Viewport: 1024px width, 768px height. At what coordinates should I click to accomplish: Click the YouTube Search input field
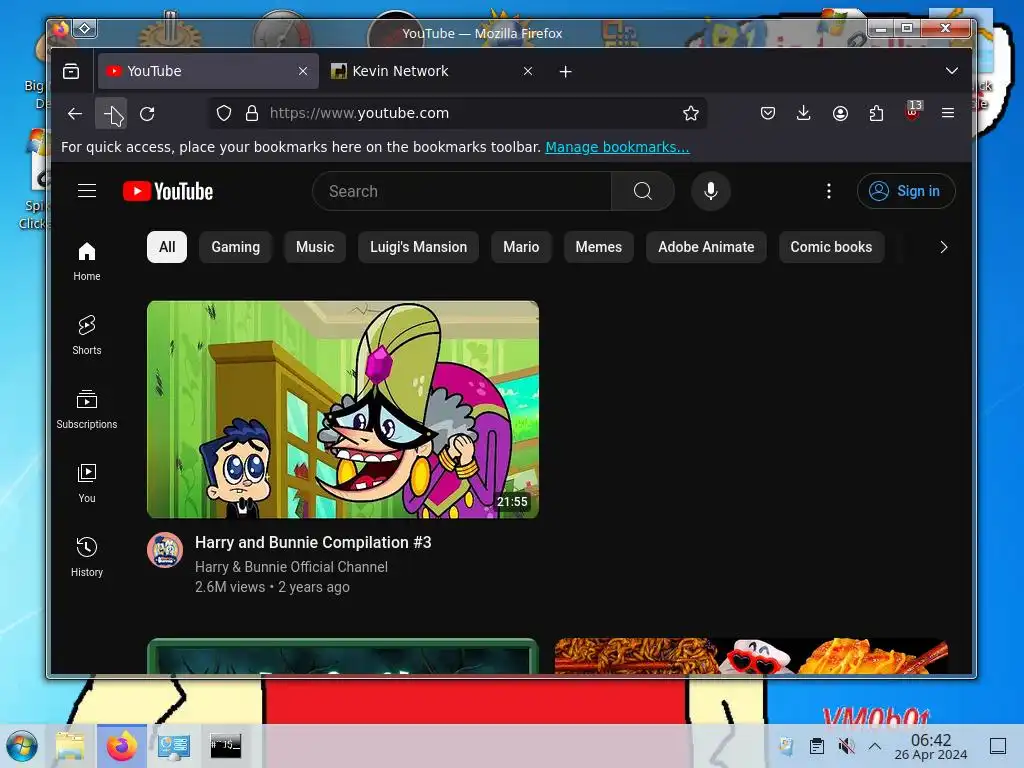462,191
